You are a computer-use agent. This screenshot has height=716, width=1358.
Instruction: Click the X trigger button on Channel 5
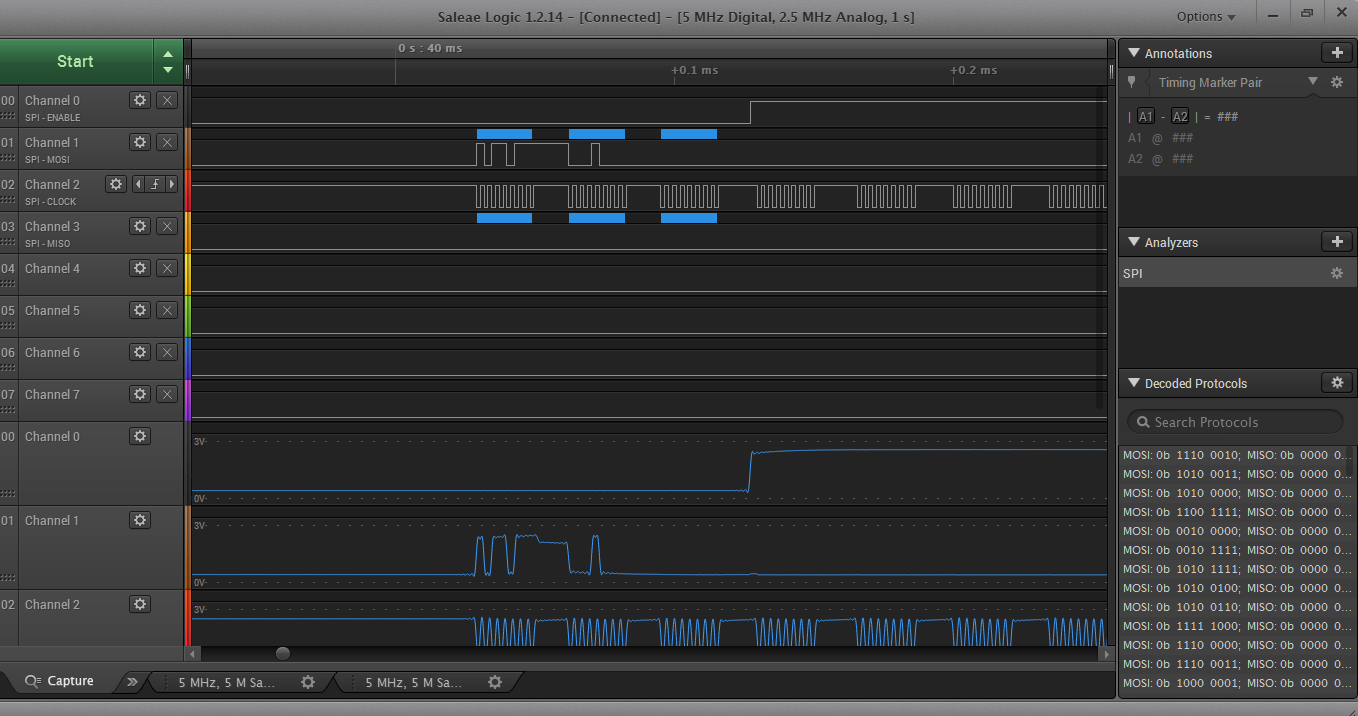tap(168, 310)
